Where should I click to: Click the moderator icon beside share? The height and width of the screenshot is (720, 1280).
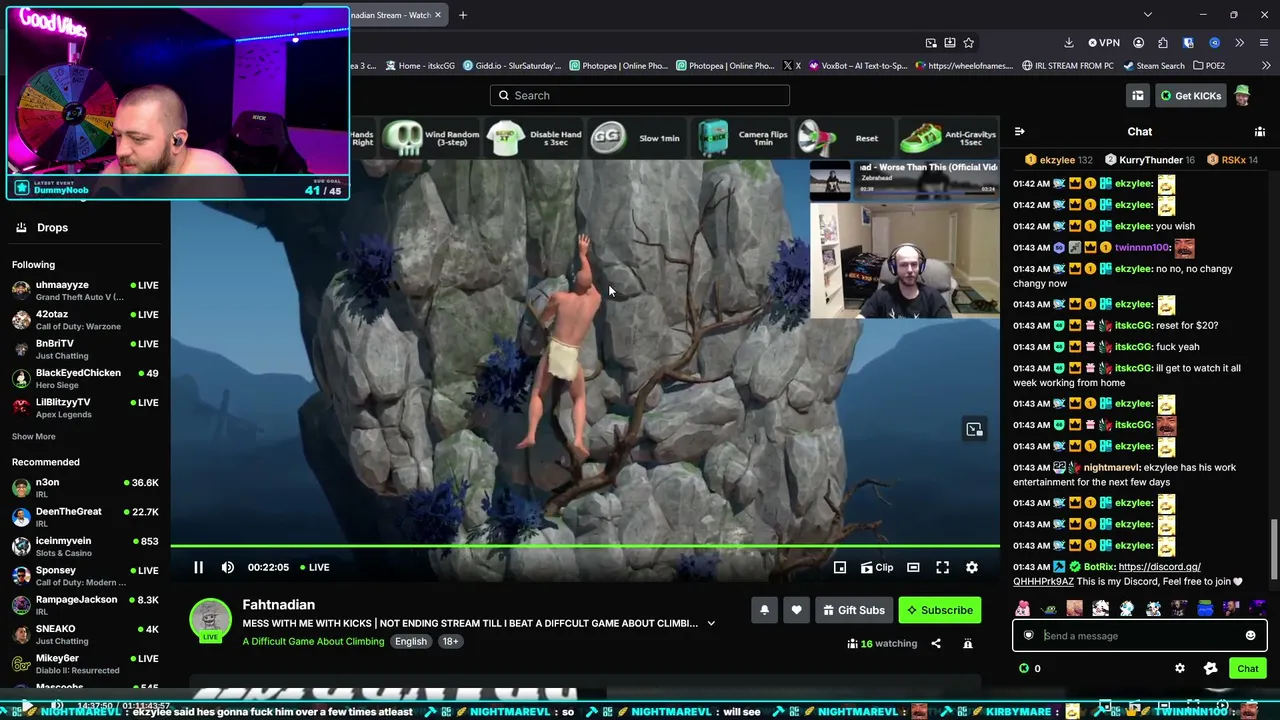968,643
